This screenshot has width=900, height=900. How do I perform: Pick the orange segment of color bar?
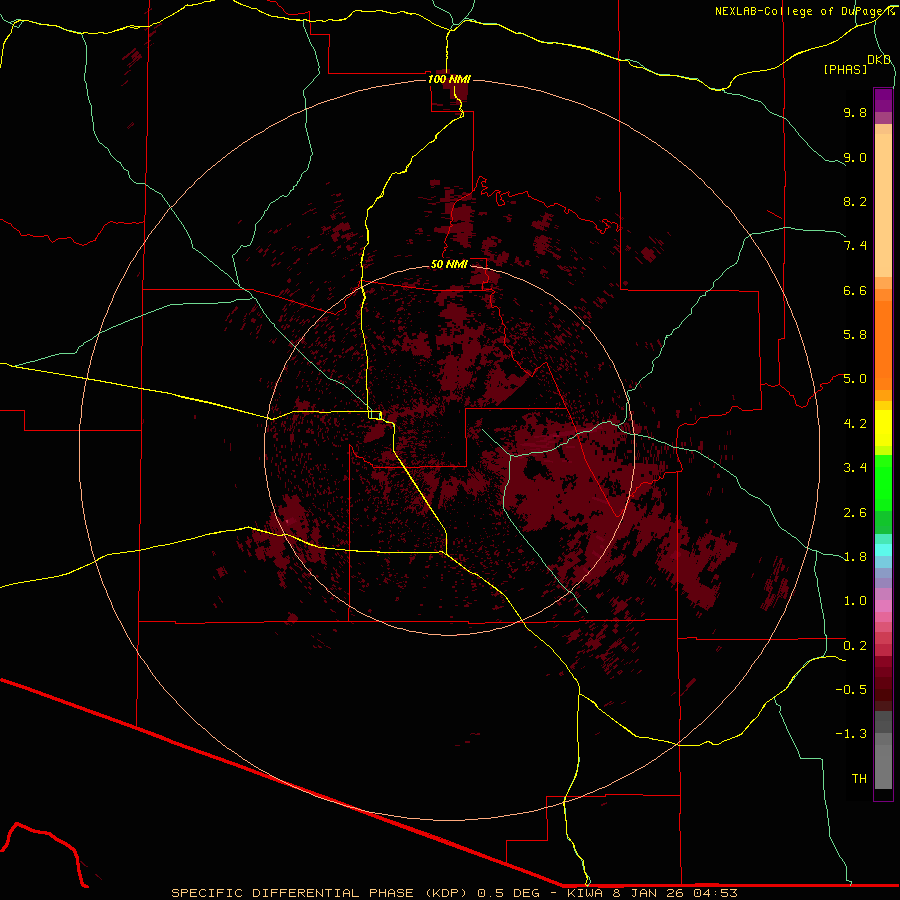[x=883, y=345]
